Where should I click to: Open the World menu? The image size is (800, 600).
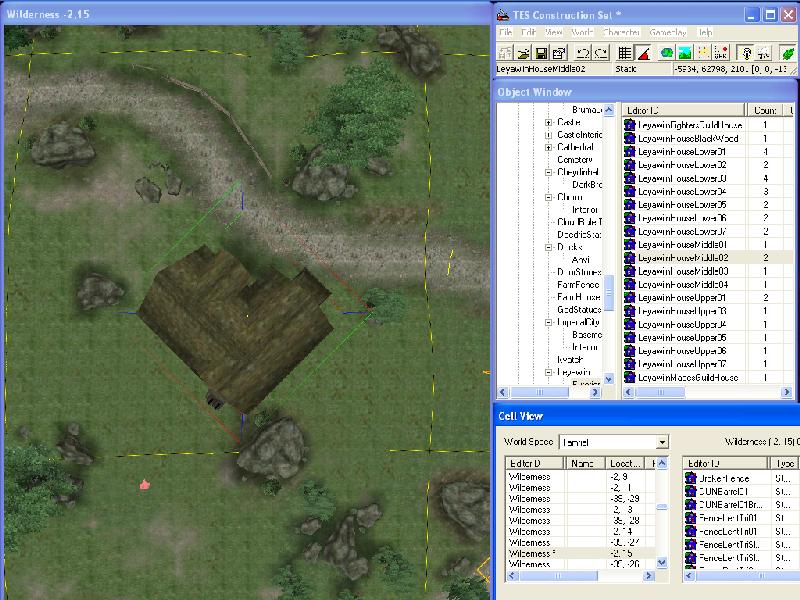[582, 32]
